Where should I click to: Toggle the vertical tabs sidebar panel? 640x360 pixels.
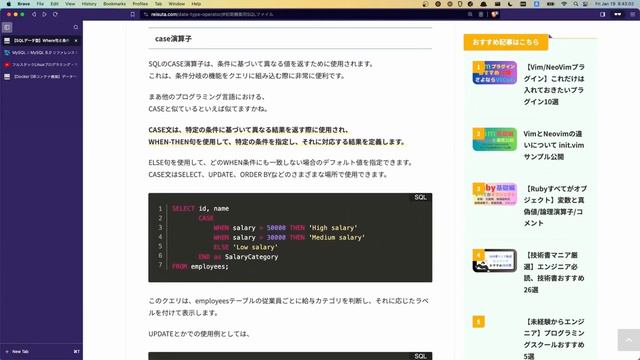(7, 27)
